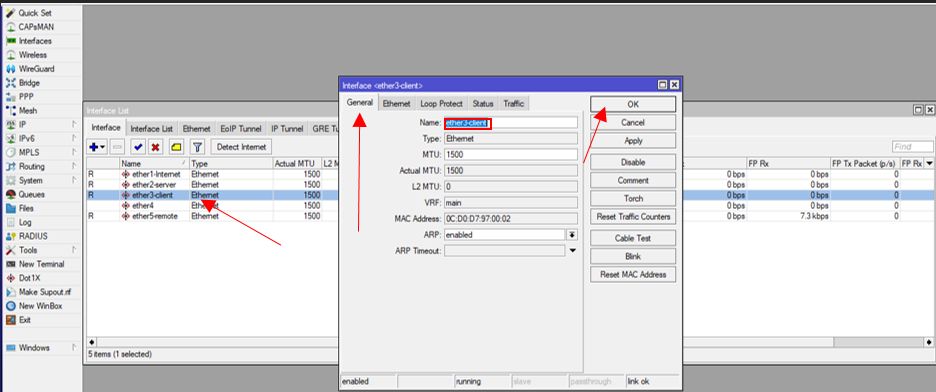Switch to Interface List tab

[152, 128]
